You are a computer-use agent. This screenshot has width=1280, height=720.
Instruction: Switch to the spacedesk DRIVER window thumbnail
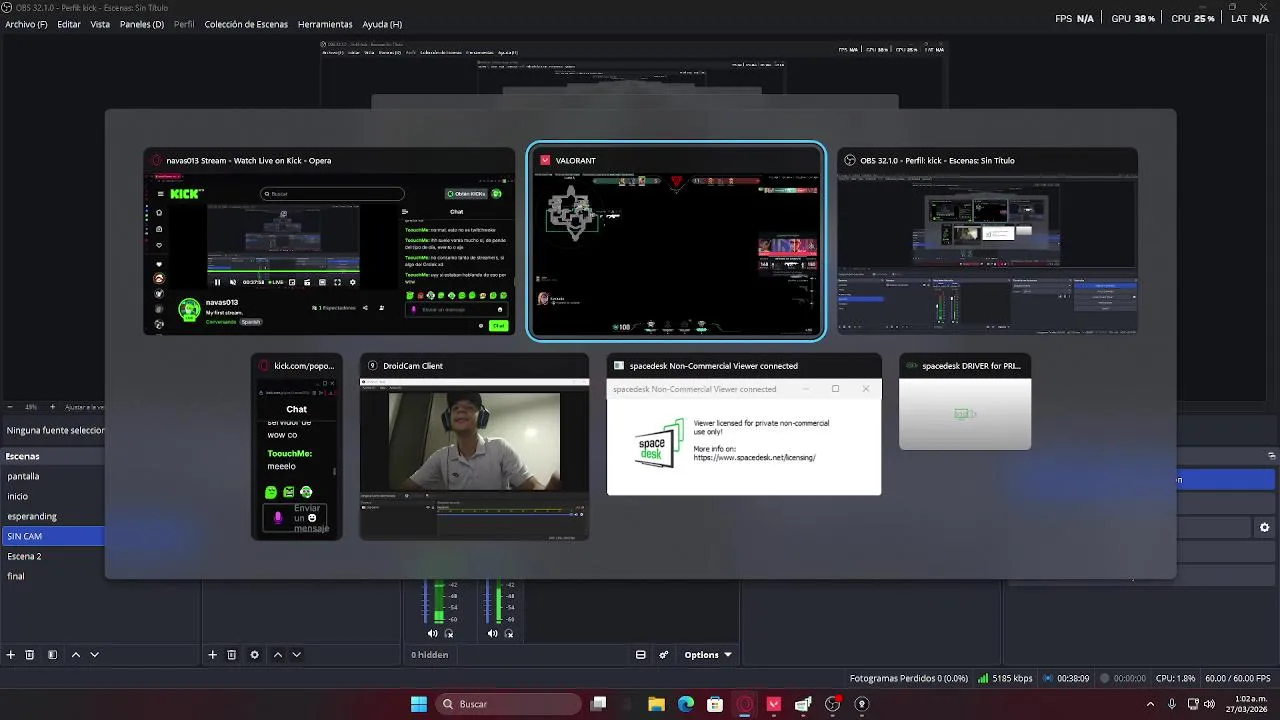click(965, 402)
